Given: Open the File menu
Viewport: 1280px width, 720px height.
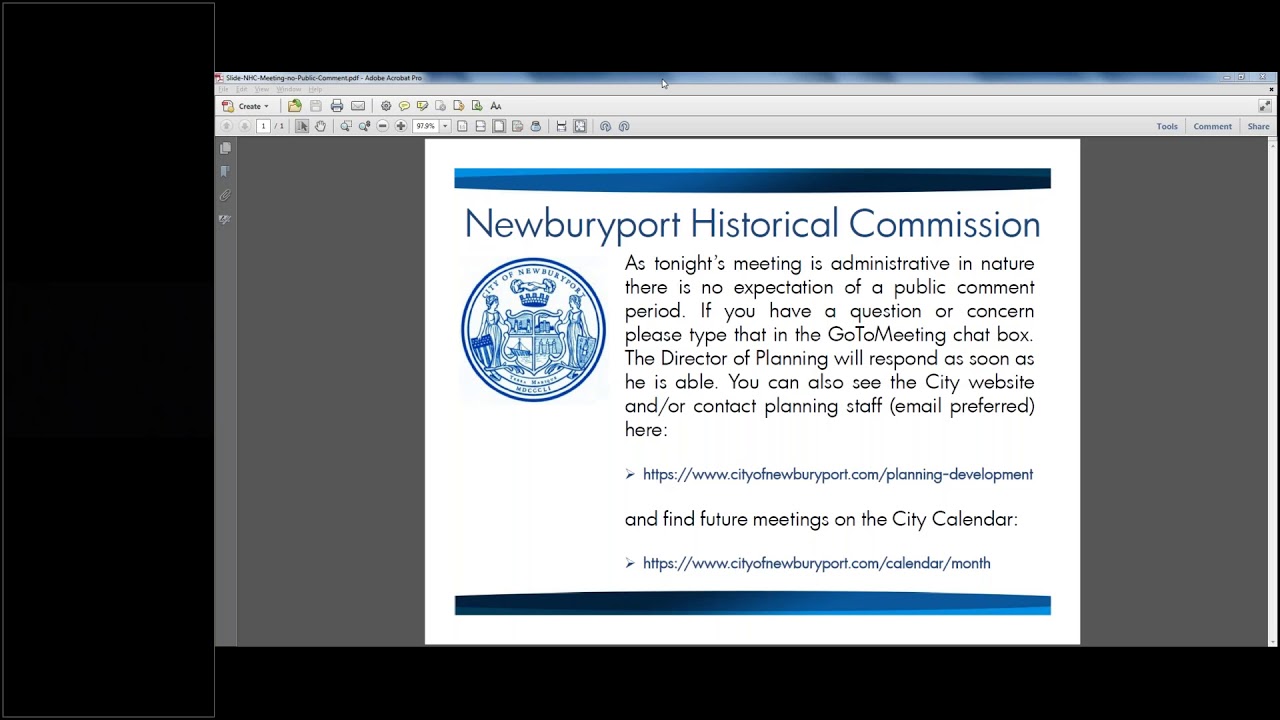Looking at the screenshot, I should [x=223, y=90].
